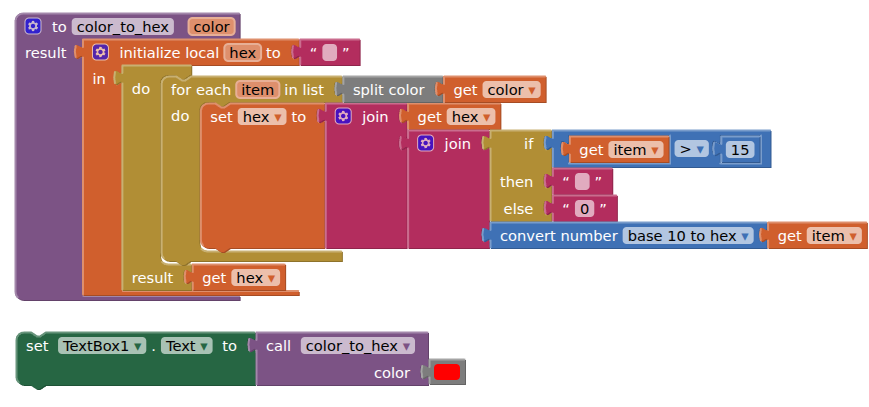Open mutator gear on initialize local hex block

[100, 52]
